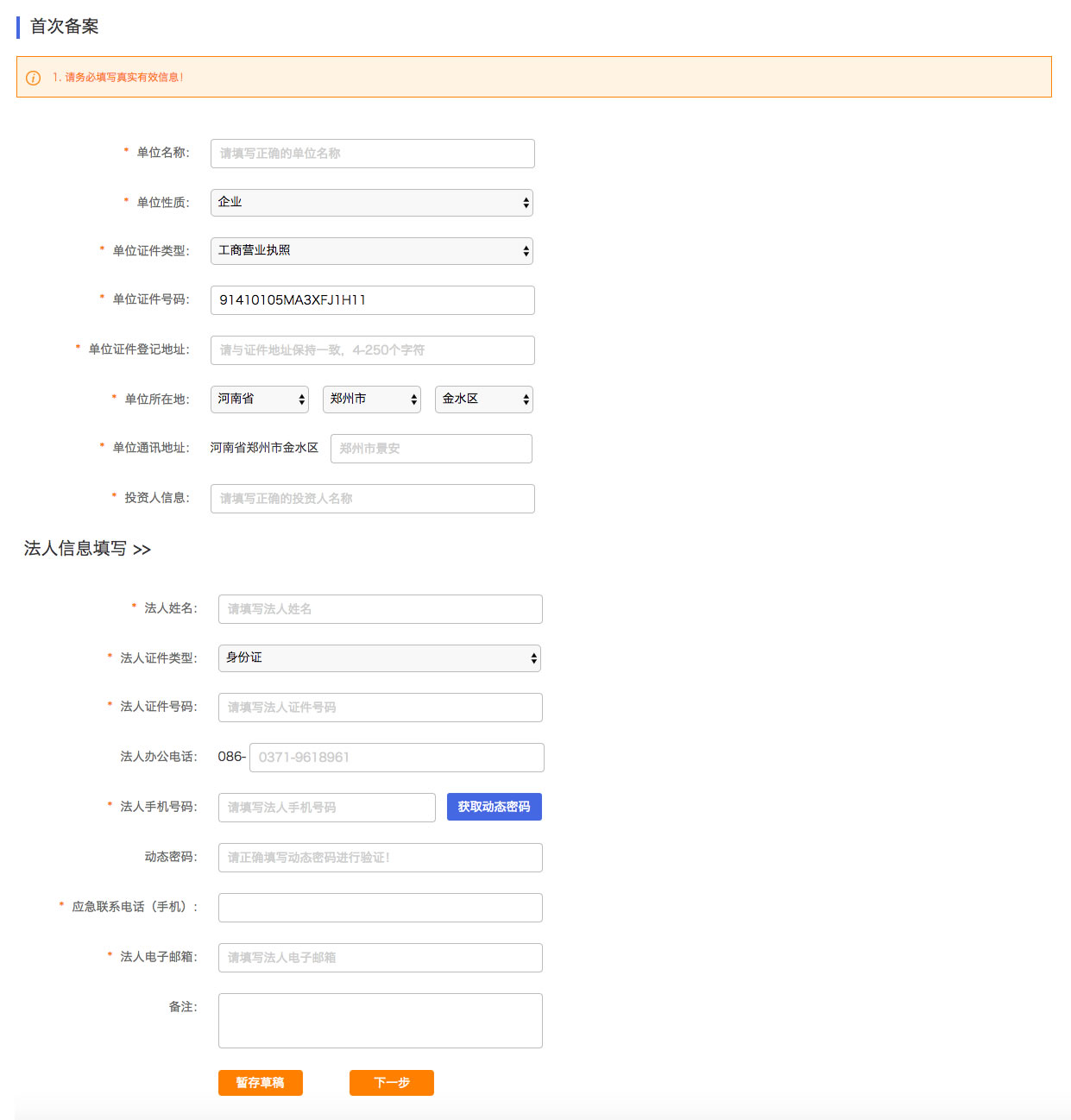Click the 单位证件号码 field with 91410105MA3XFJ1H11
The width and height of the screenshot is (1071, 1120).
[372, 300]
